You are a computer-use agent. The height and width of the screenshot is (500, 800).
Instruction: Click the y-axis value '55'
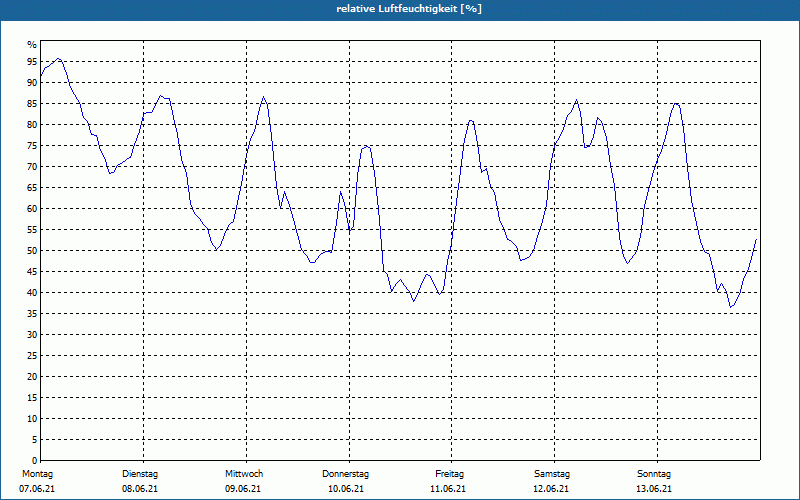point(32,230)
